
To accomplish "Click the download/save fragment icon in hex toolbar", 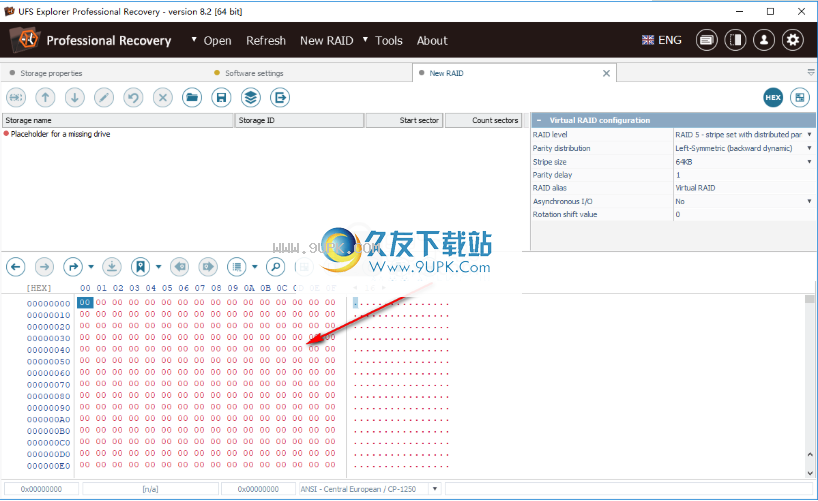I will pos(112,267).
